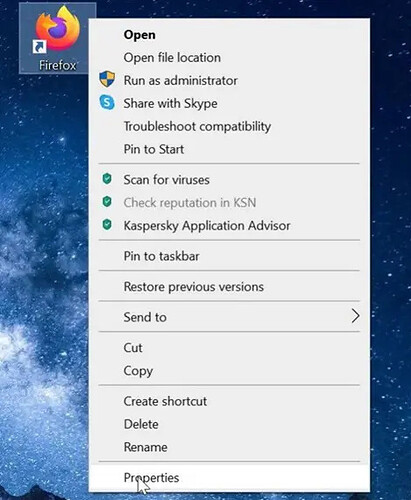Click the Skype logo icon
Screen dimensions: 411x500
(107, 102)
